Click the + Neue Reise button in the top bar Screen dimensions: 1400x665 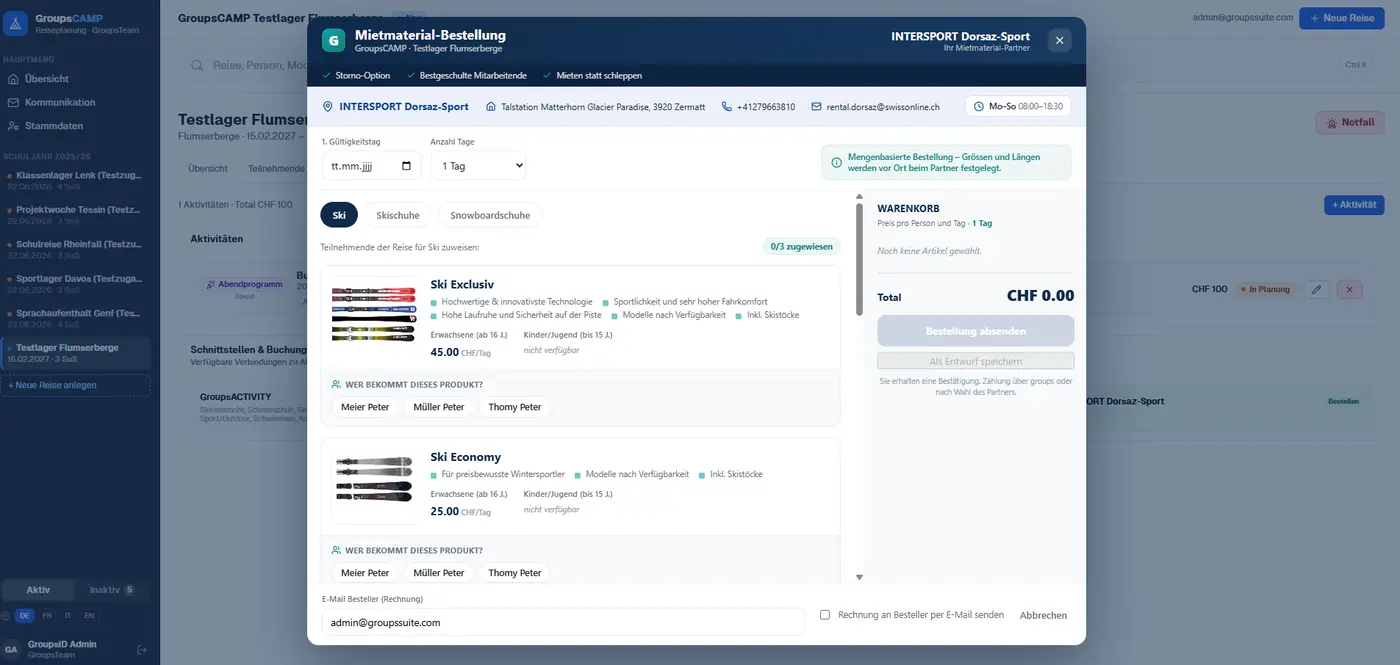point(1342,18)
